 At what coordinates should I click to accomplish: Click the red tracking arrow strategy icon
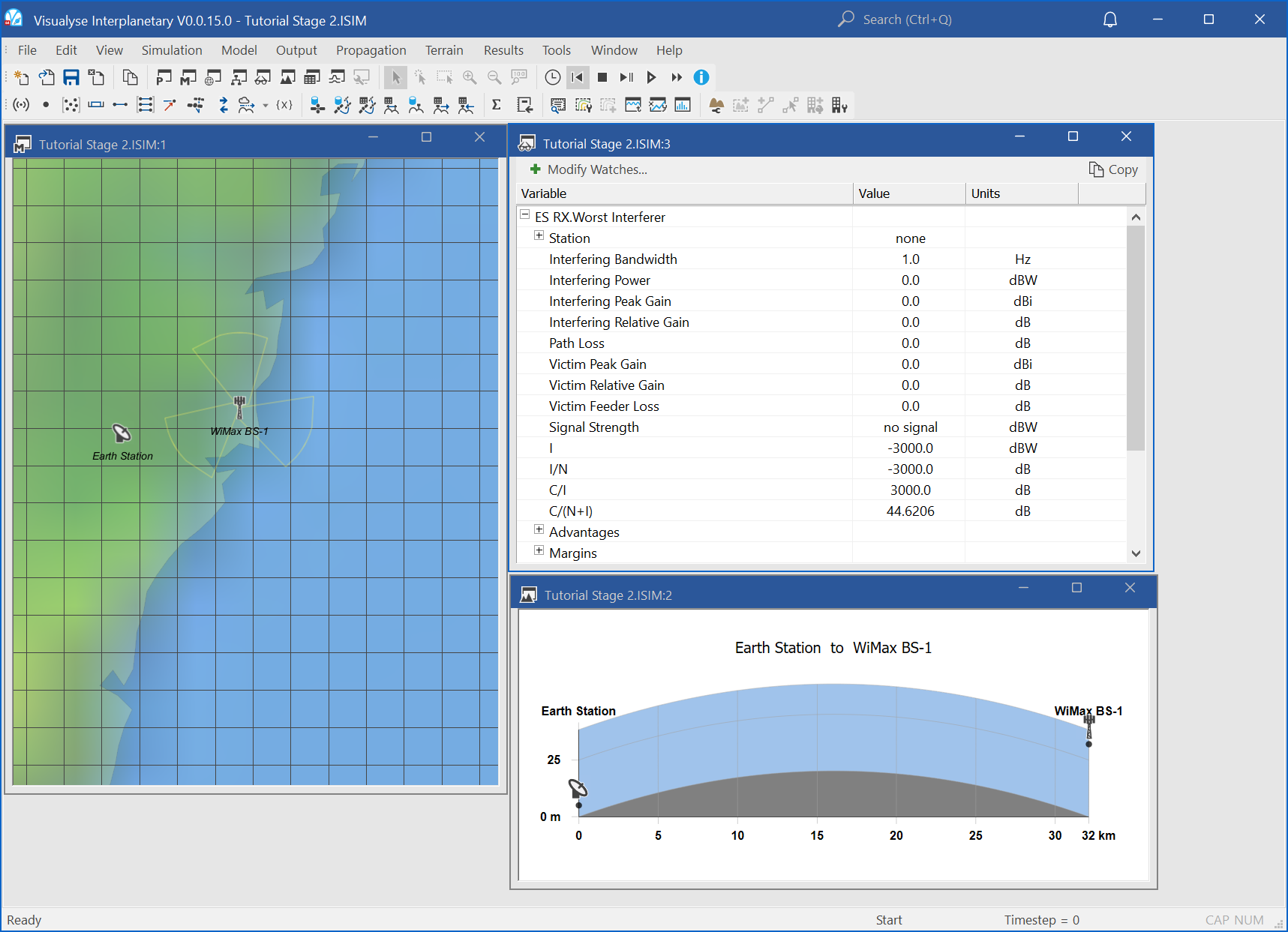[170, 105]
